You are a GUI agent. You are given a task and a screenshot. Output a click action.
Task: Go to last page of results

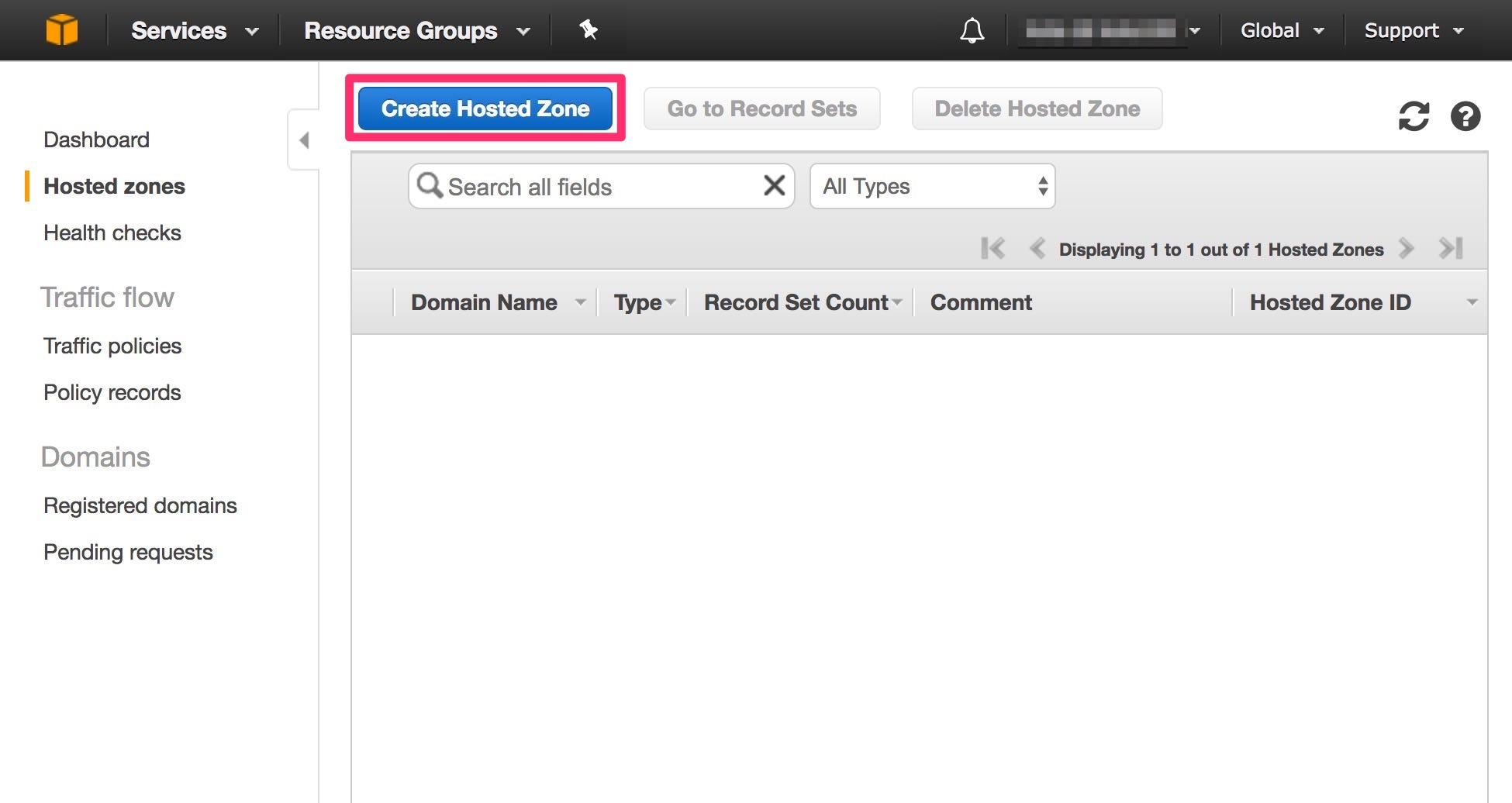(1451, 249)
